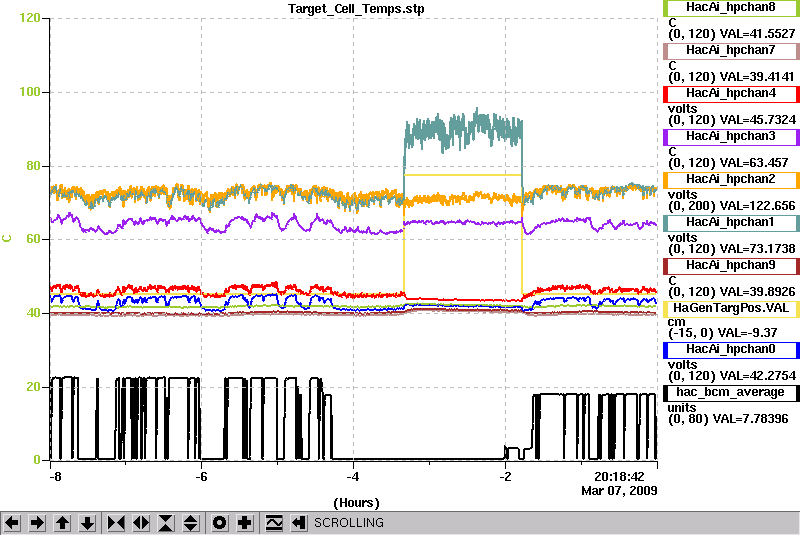
Task: Click the vertical expand (up-down triangles) icon
Action: pos(191,523)
